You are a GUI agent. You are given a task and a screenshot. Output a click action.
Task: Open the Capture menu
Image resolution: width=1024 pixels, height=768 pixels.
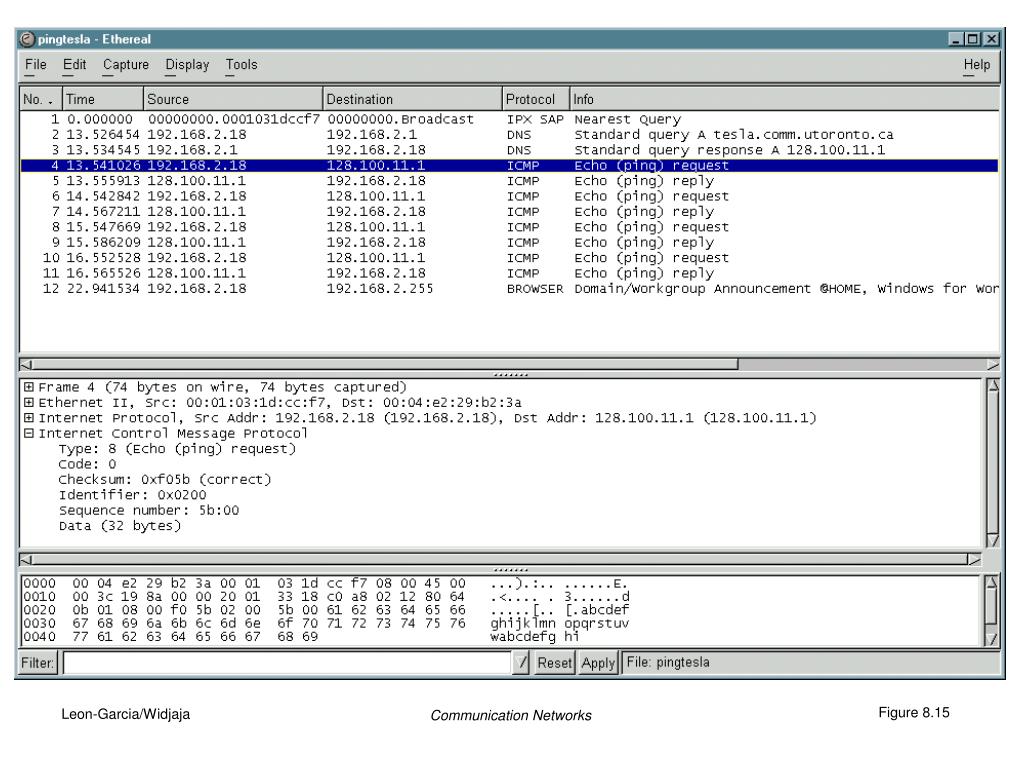[126, 65]
